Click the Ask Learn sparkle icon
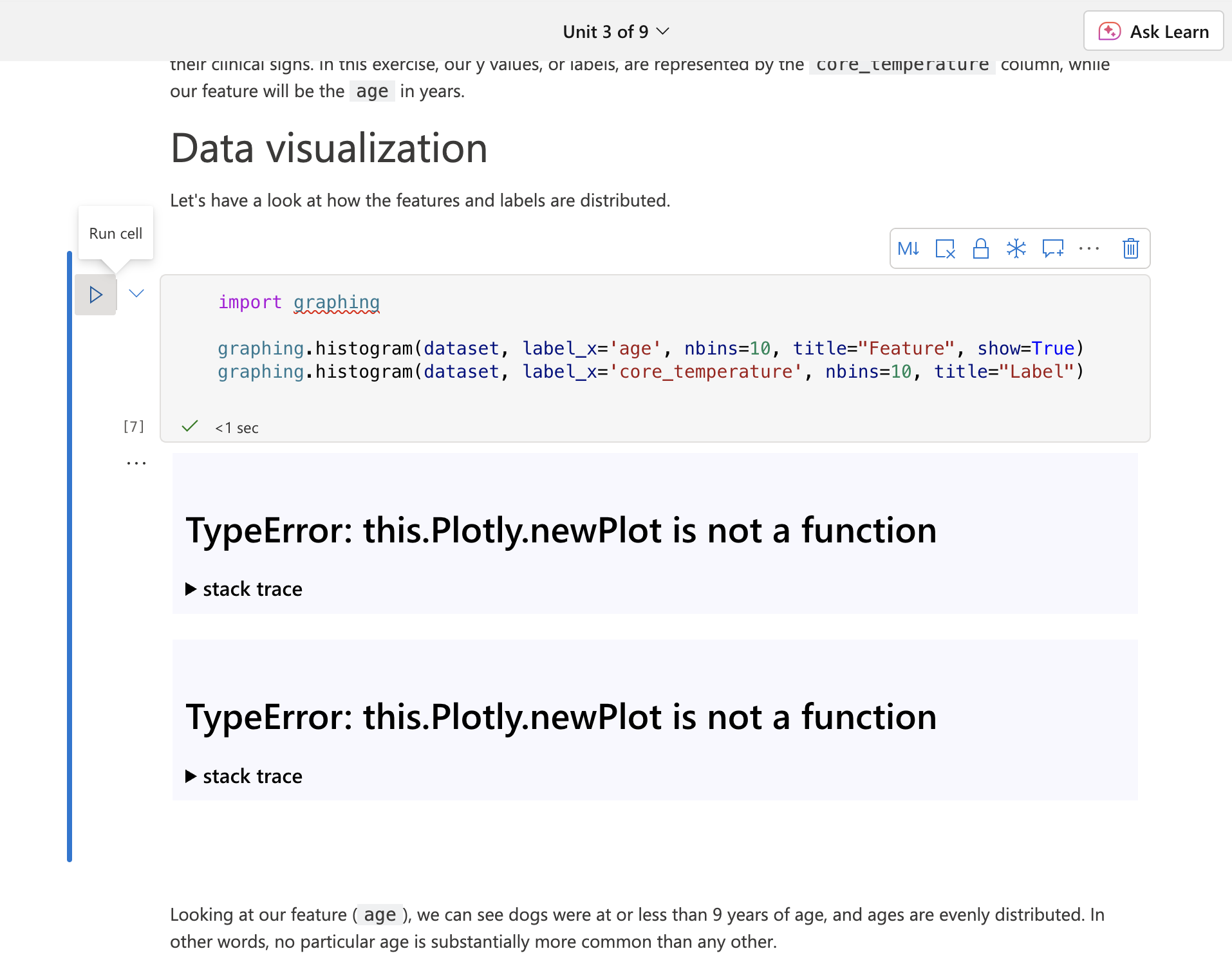1232x969 pixels. [1110, 30]
